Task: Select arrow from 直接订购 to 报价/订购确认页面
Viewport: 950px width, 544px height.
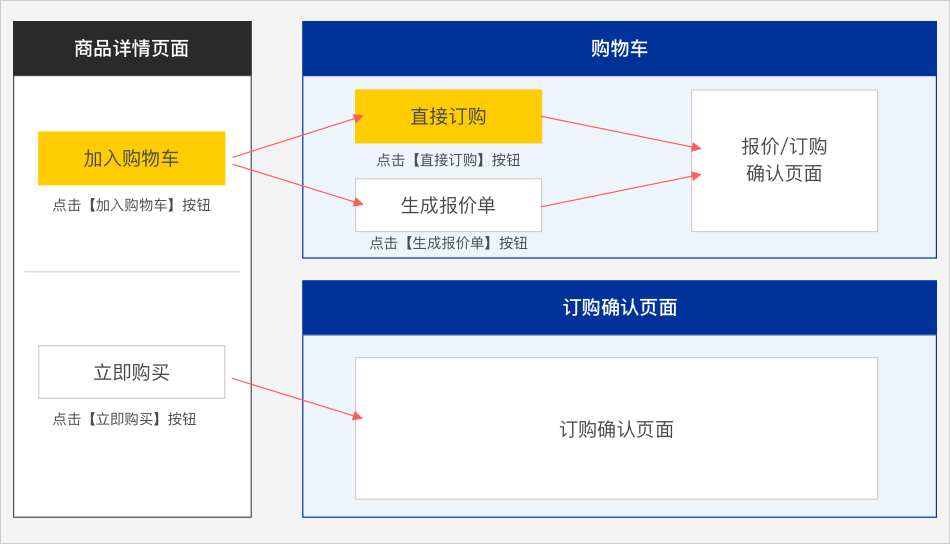Action: click(620, 133)
